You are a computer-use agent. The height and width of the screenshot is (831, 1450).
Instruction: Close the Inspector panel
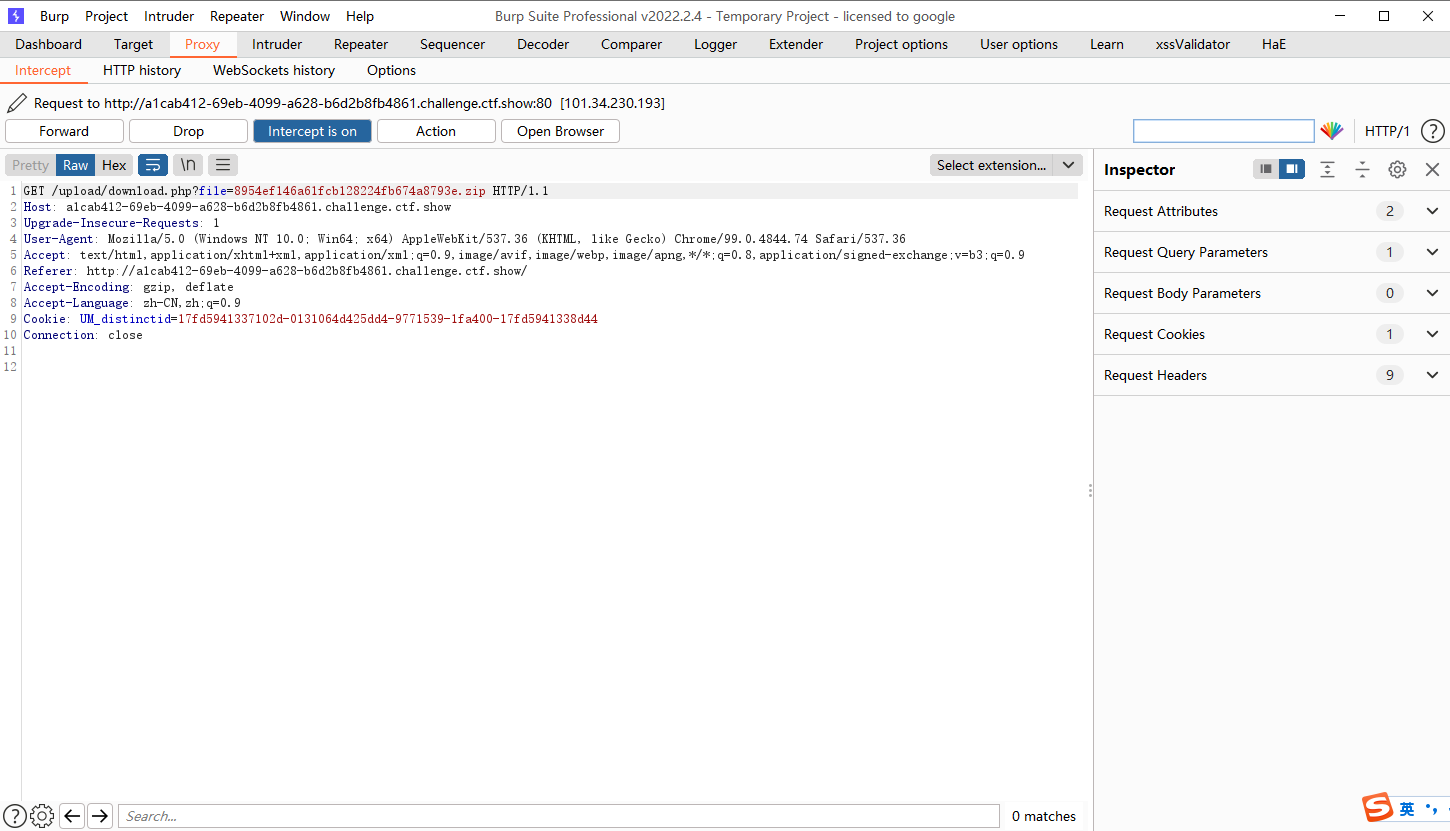coord(1432,169)
